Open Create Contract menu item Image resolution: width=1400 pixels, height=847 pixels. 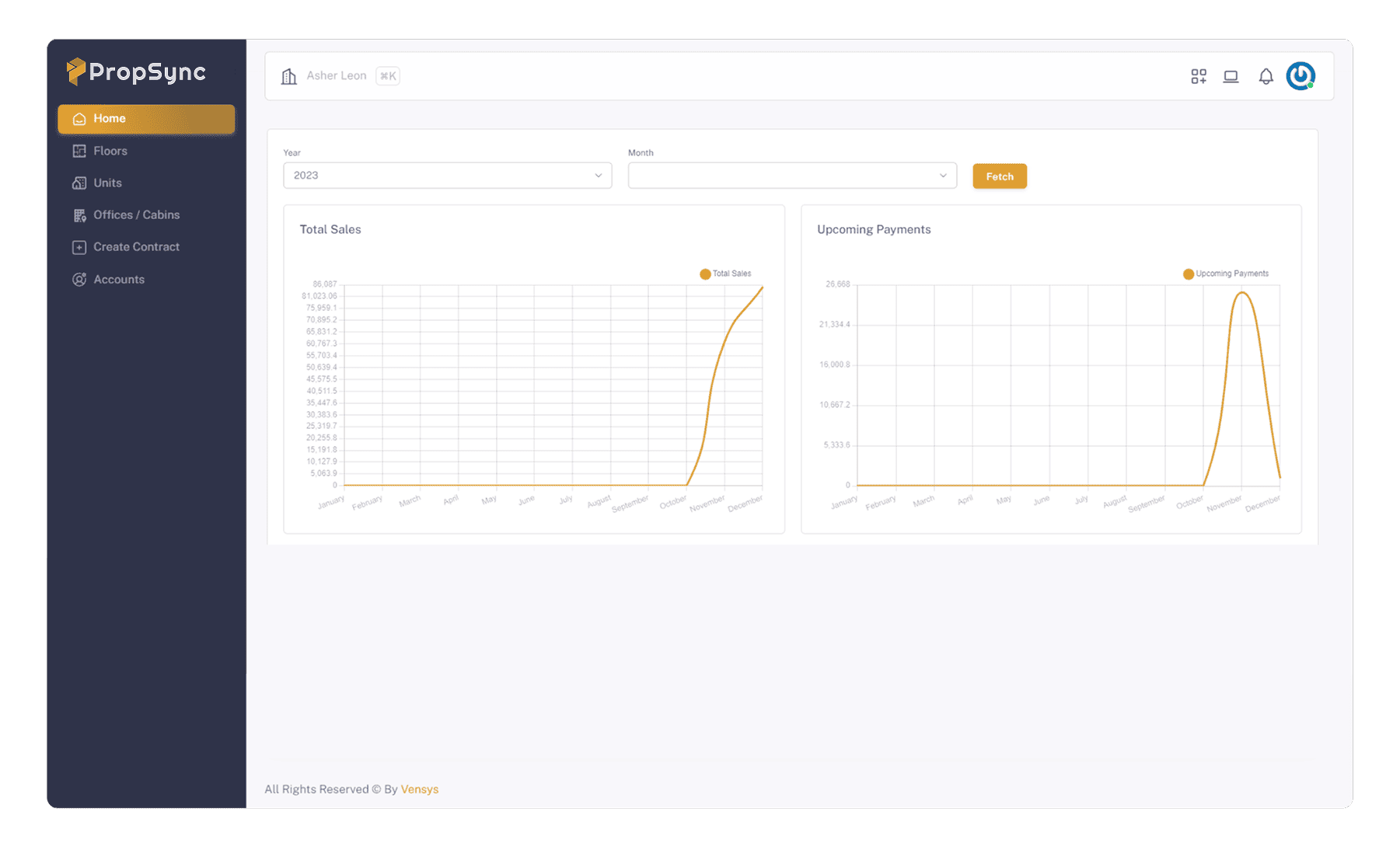pyautogui.click(x=146, y=247)
